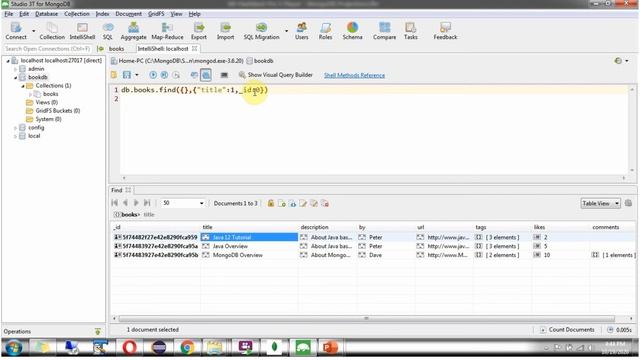Open the Connect button dropdown arrow
This screenshot has height=360, width=640.
click(33, 31)
